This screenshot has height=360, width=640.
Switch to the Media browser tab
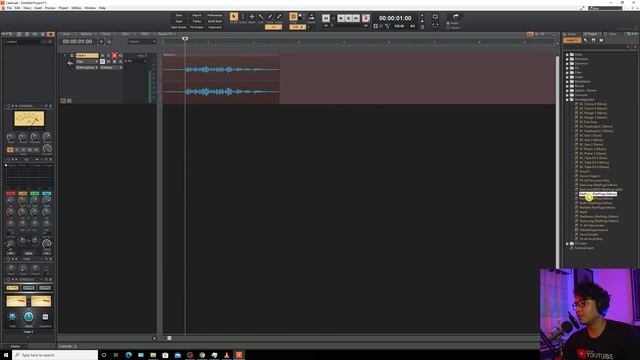coord(571,34)
